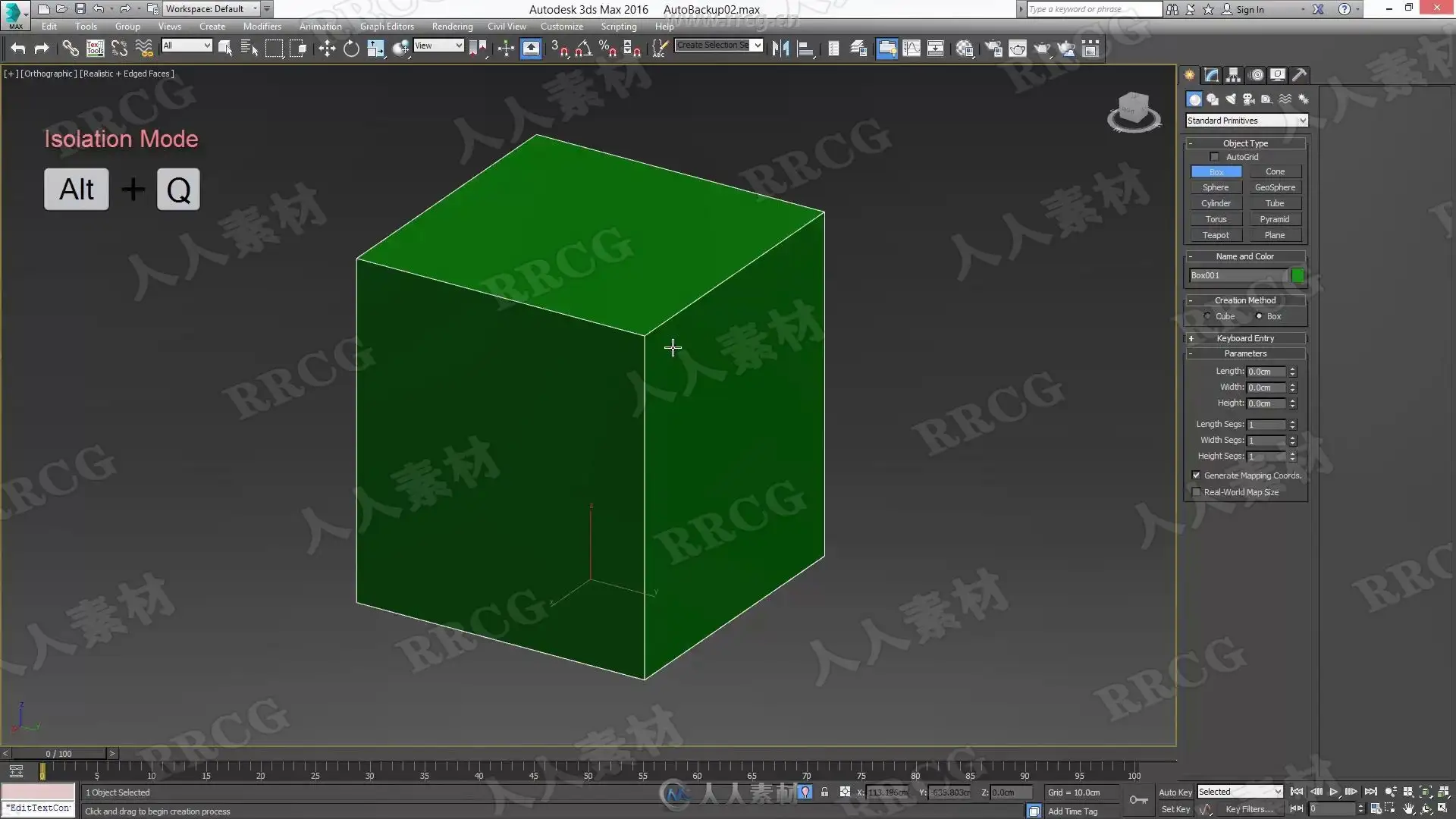Select the Rotate tool in toolbar
Viewport: 1456px width, 819px height.
click(x=351, y=49)
